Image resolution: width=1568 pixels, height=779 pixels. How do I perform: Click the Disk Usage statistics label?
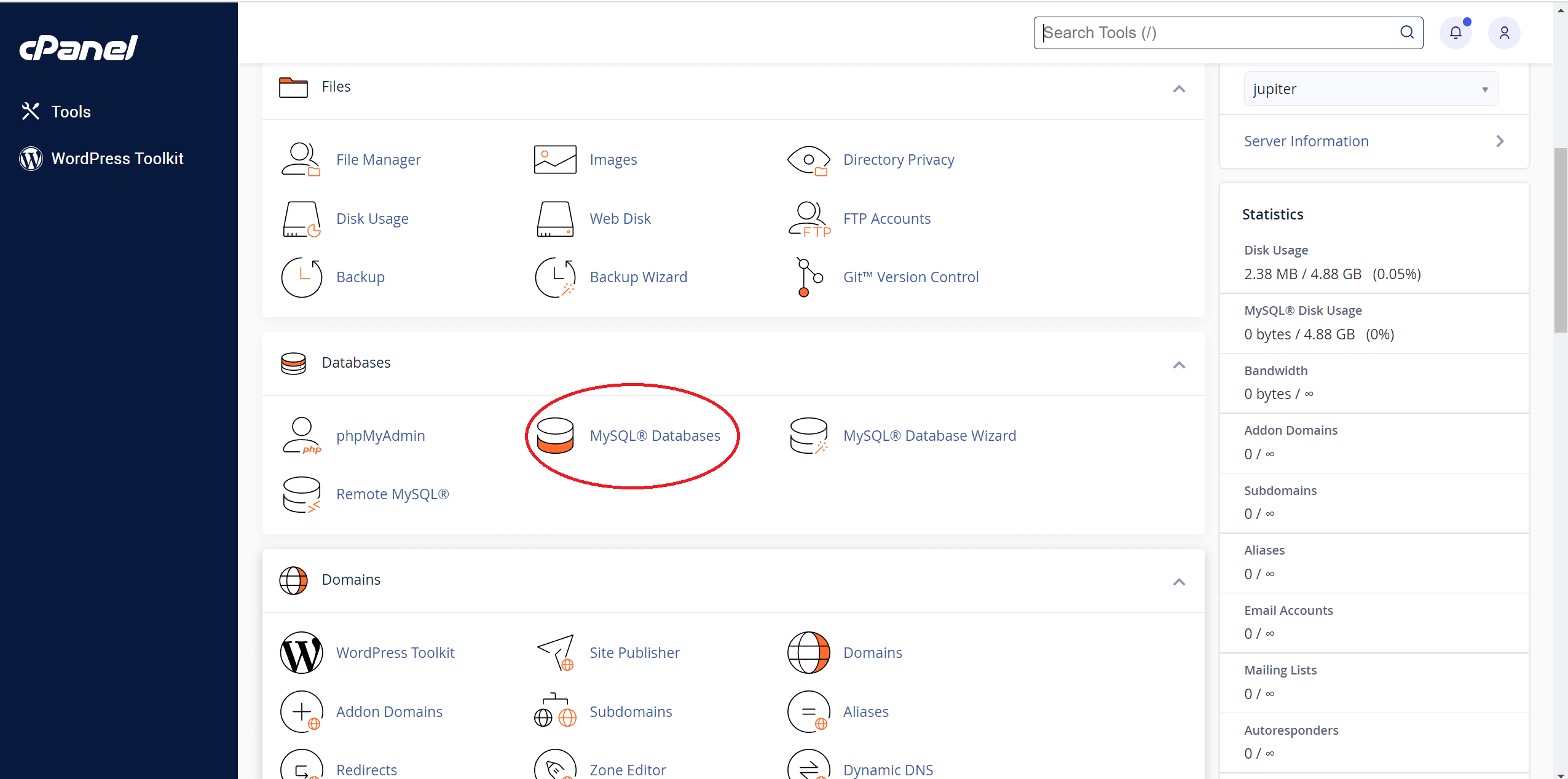coord(1276,250)
